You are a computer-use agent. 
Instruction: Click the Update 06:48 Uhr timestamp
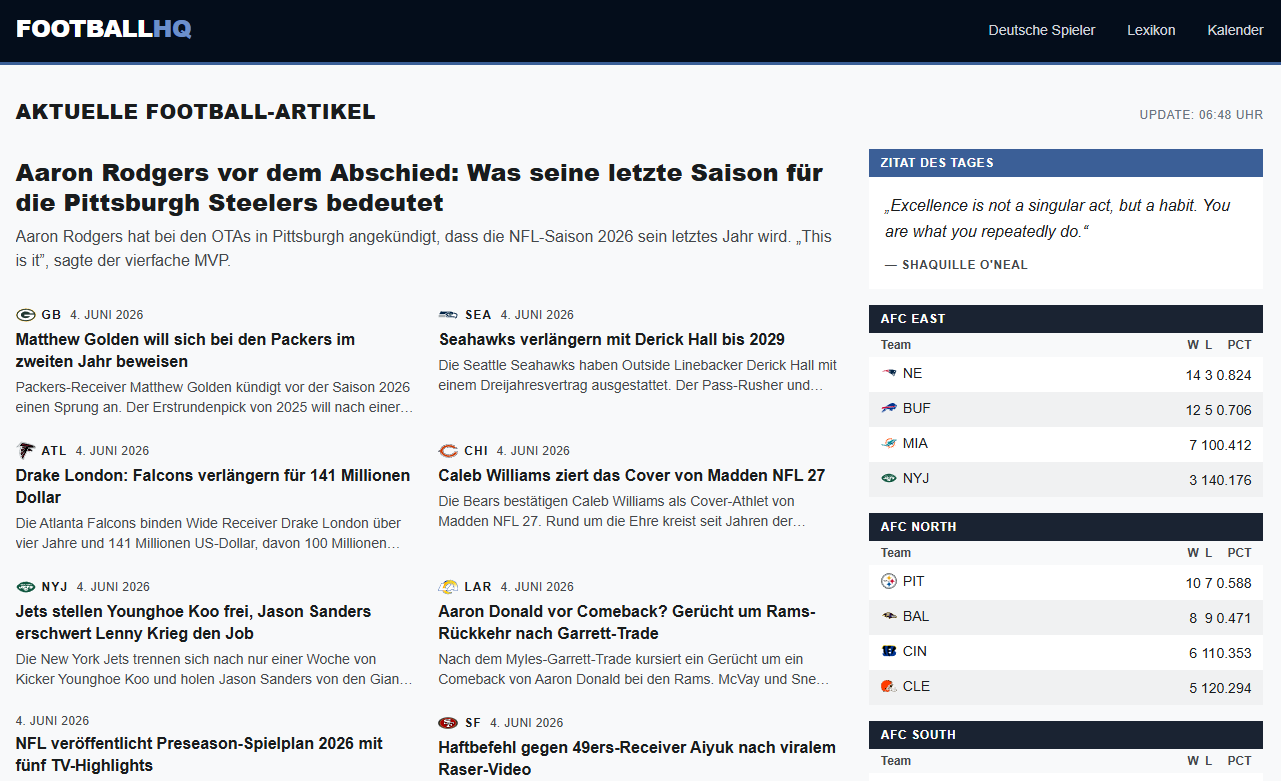[x=1201, y=115]
